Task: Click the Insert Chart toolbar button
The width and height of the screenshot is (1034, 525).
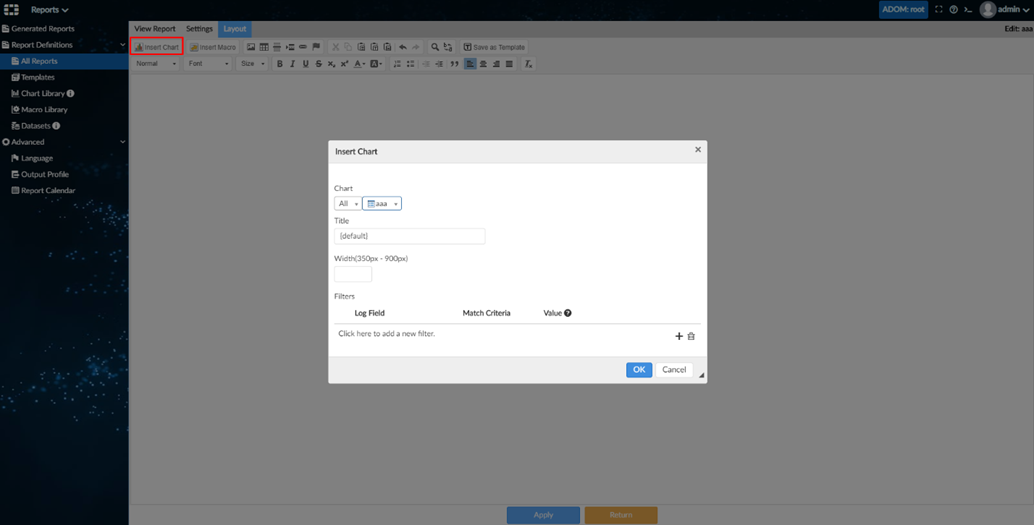Action: [x=157, y=47]
